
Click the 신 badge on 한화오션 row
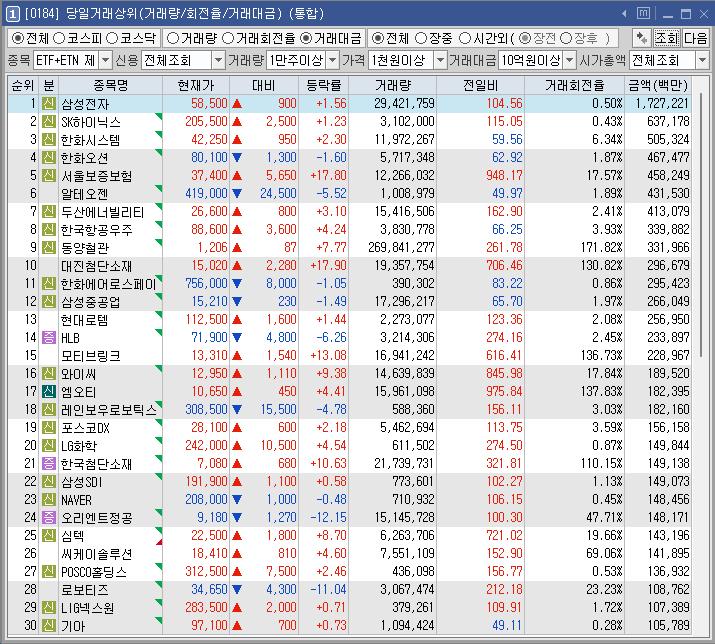49,157
